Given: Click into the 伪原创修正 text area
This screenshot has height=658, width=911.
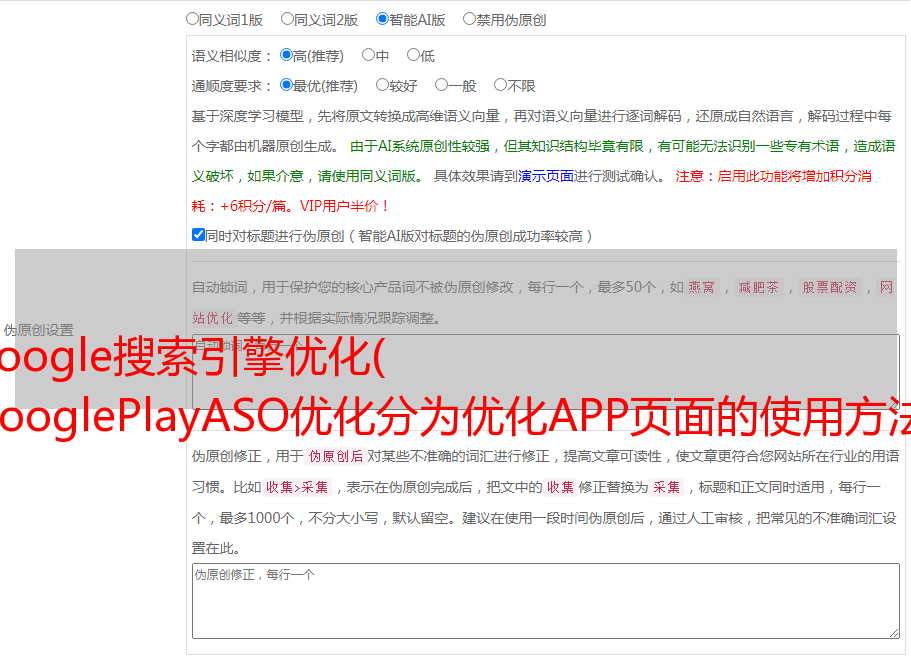Looking at the screenshot, I should click(x=545, y=600).
